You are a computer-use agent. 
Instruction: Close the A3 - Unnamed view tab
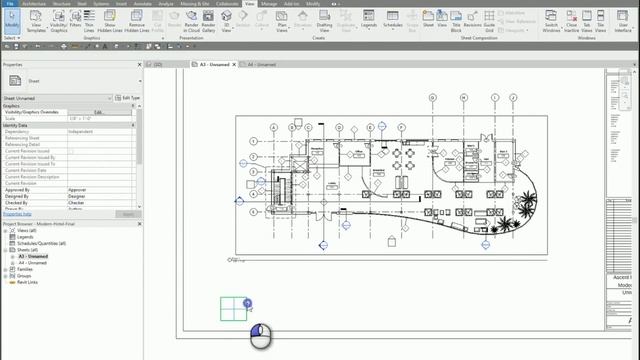click(x=234, y=64)
